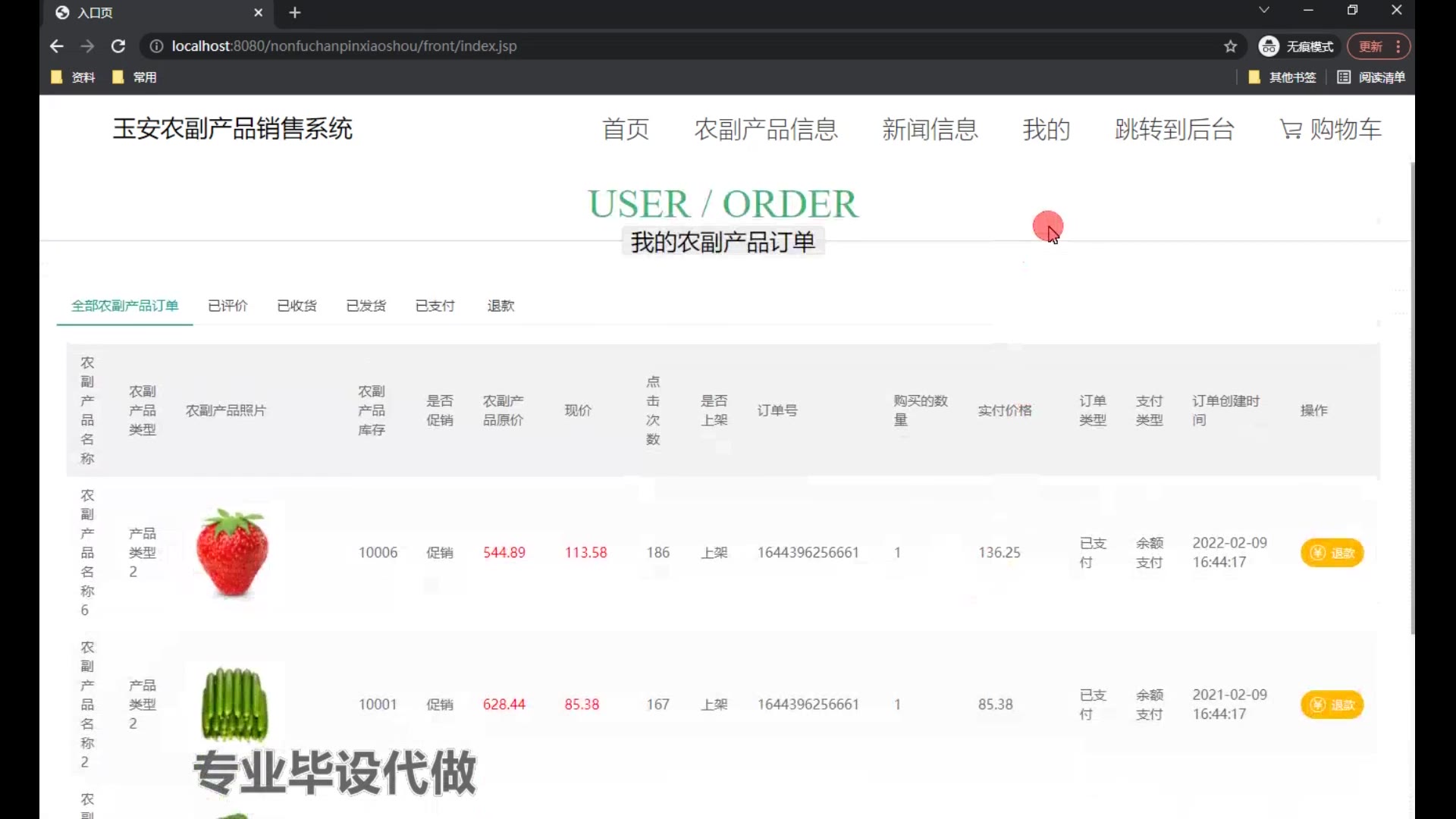1456x819 pixels.
Task: Click click-count value 186
Action: pos(657,553)
